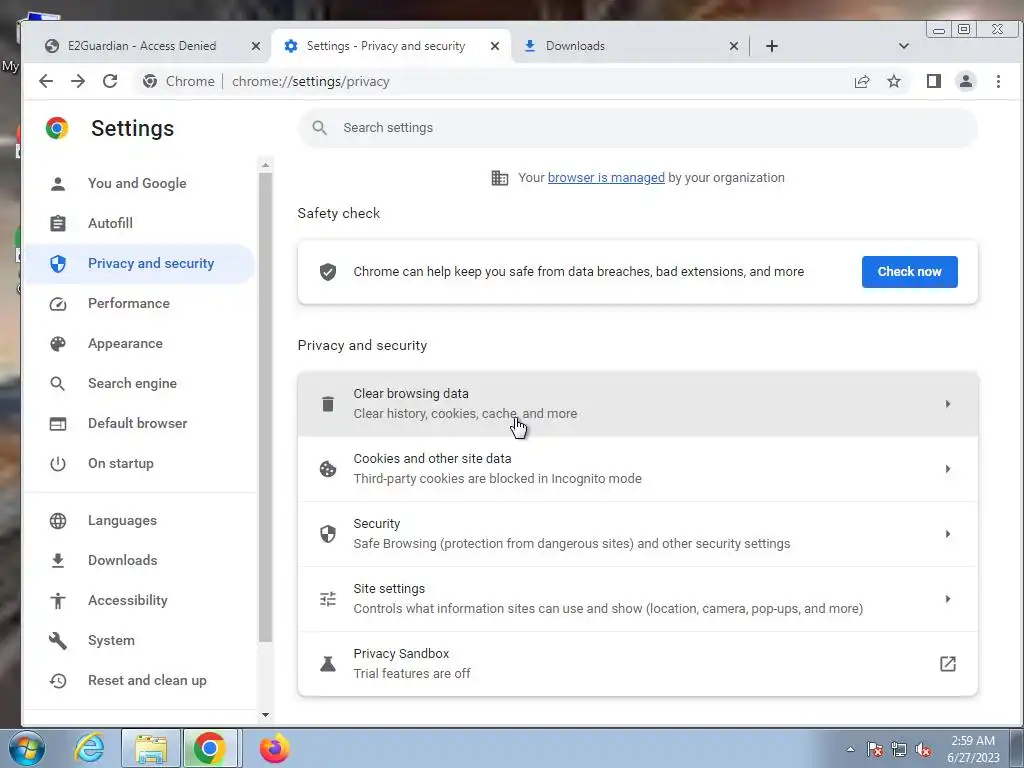The width and height of the screenshot is (1024, 768).
Task: Close the E2Guardian - Access Denied tab
Action: [x=256, y=46]
